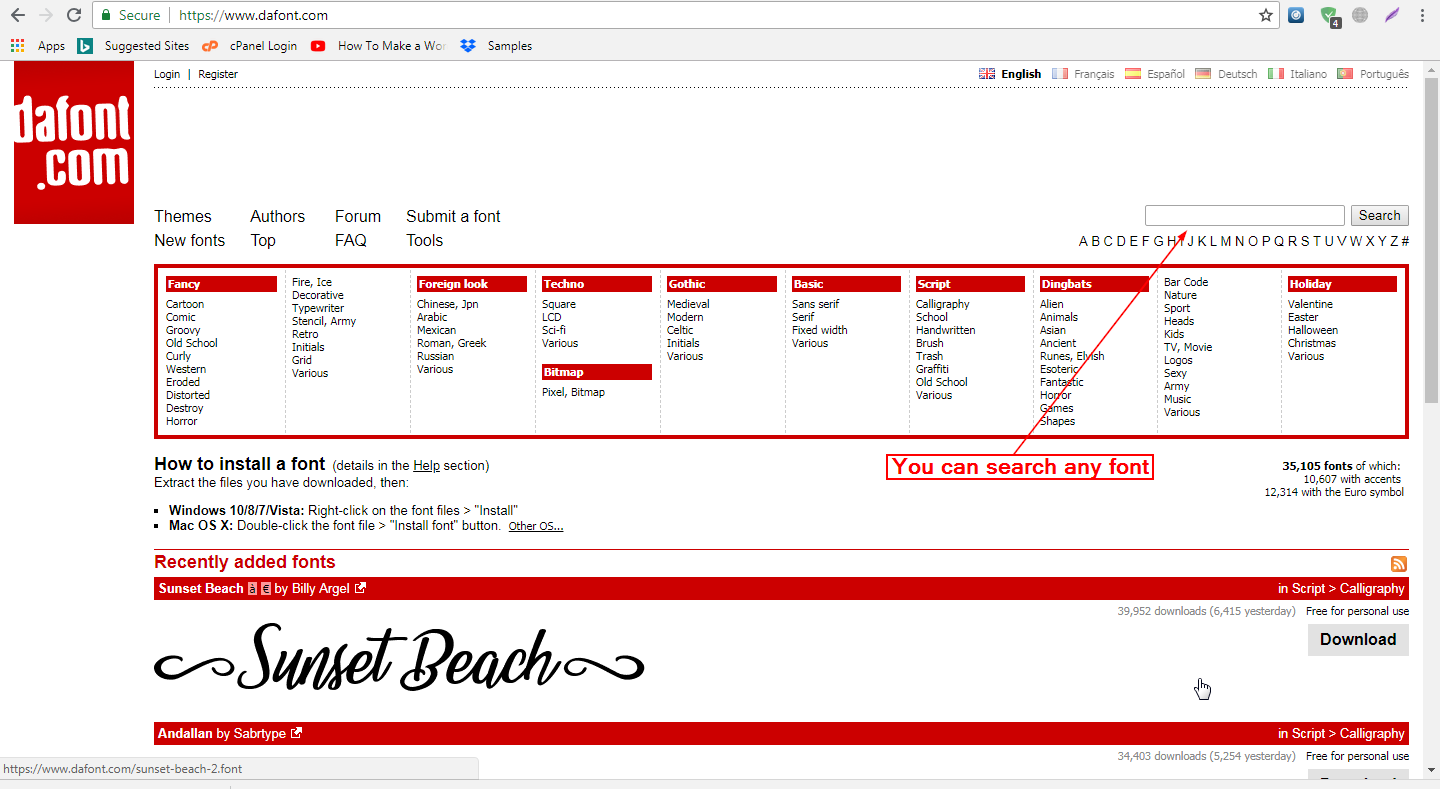Open the Tools page
Screen dimensions: 1440x789
(x=424, y=240)
